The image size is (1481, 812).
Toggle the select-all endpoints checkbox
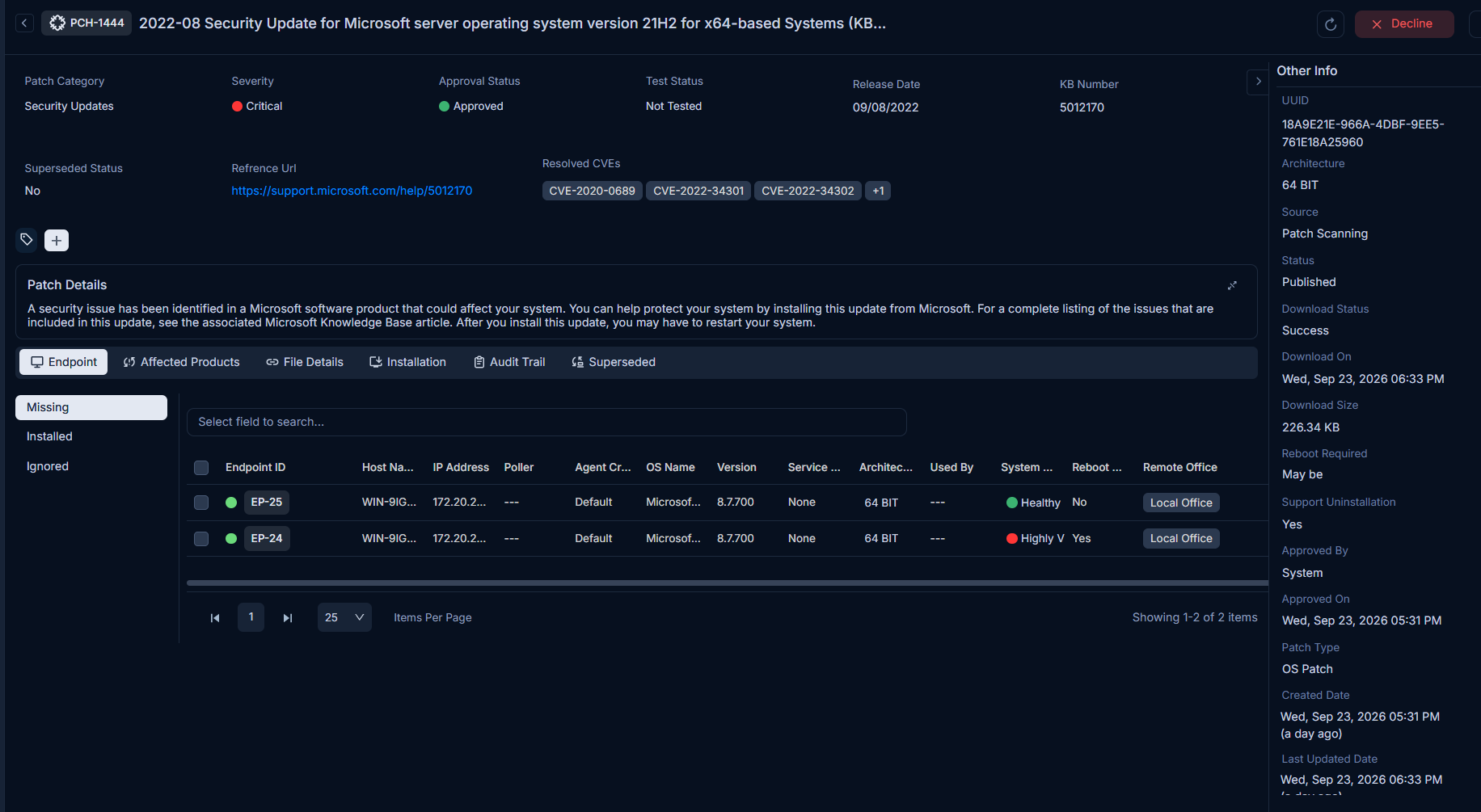coord(201,468)
